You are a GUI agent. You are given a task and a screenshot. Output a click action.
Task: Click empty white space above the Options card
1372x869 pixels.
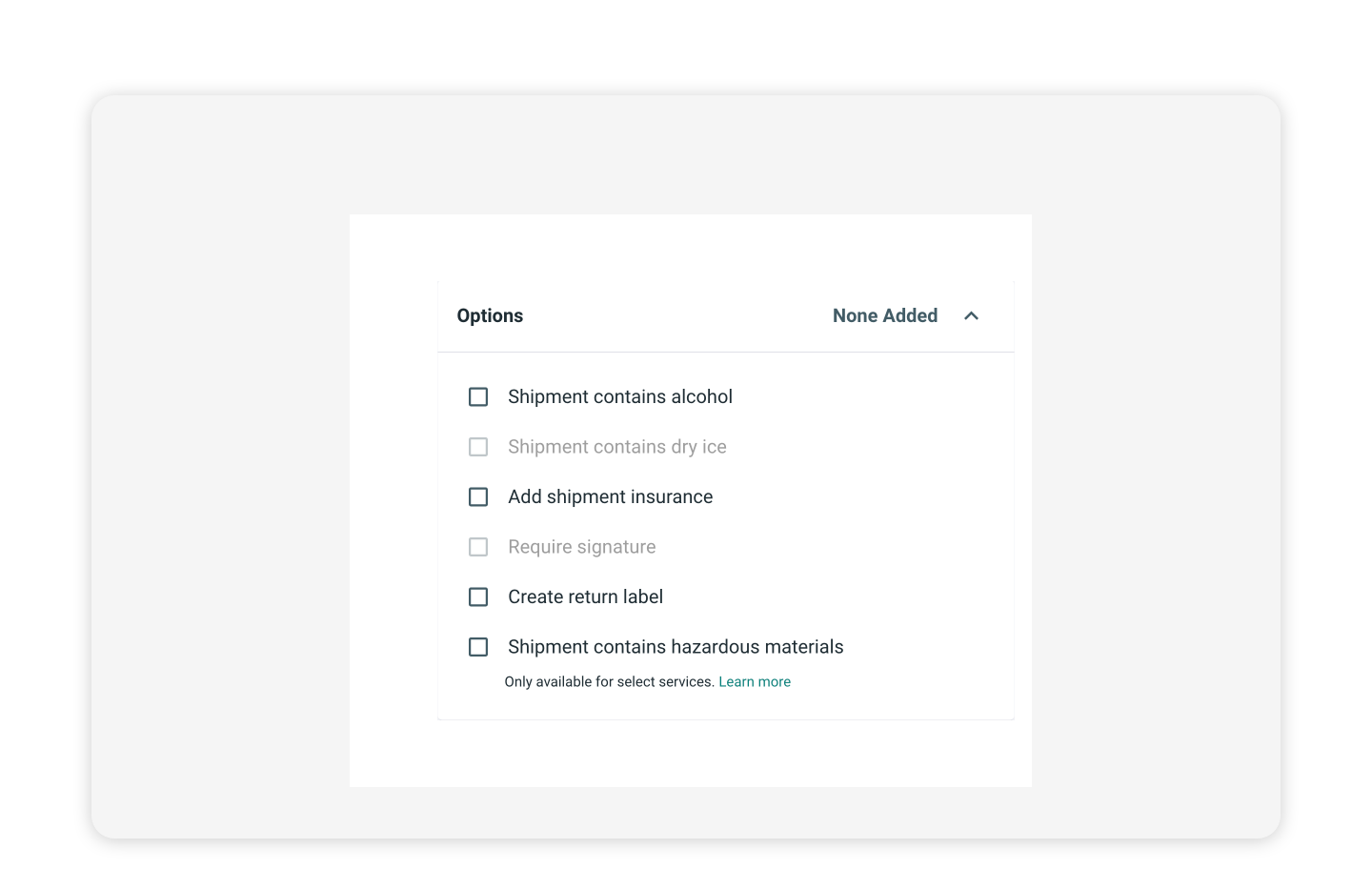690,246
